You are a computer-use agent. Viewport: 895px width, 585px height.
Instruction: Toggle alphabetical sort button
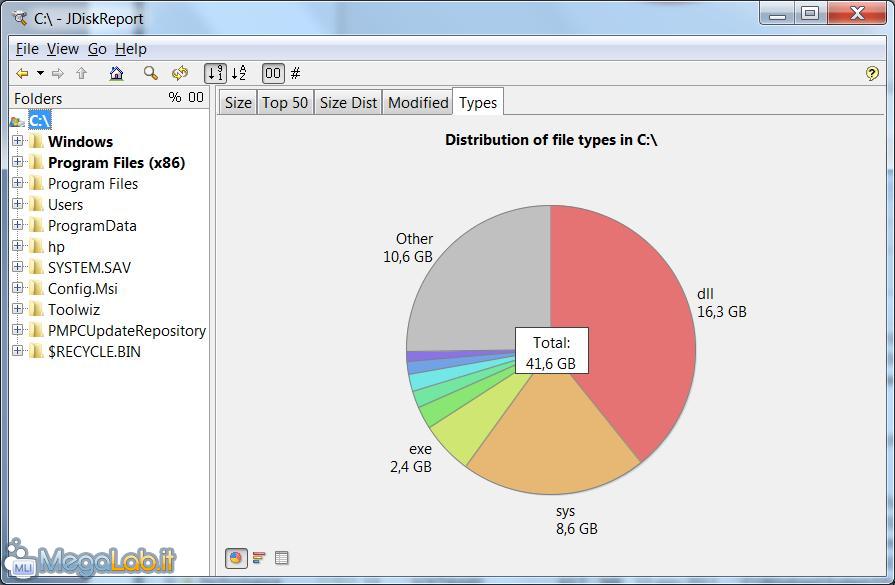click(x=239, y=73)
